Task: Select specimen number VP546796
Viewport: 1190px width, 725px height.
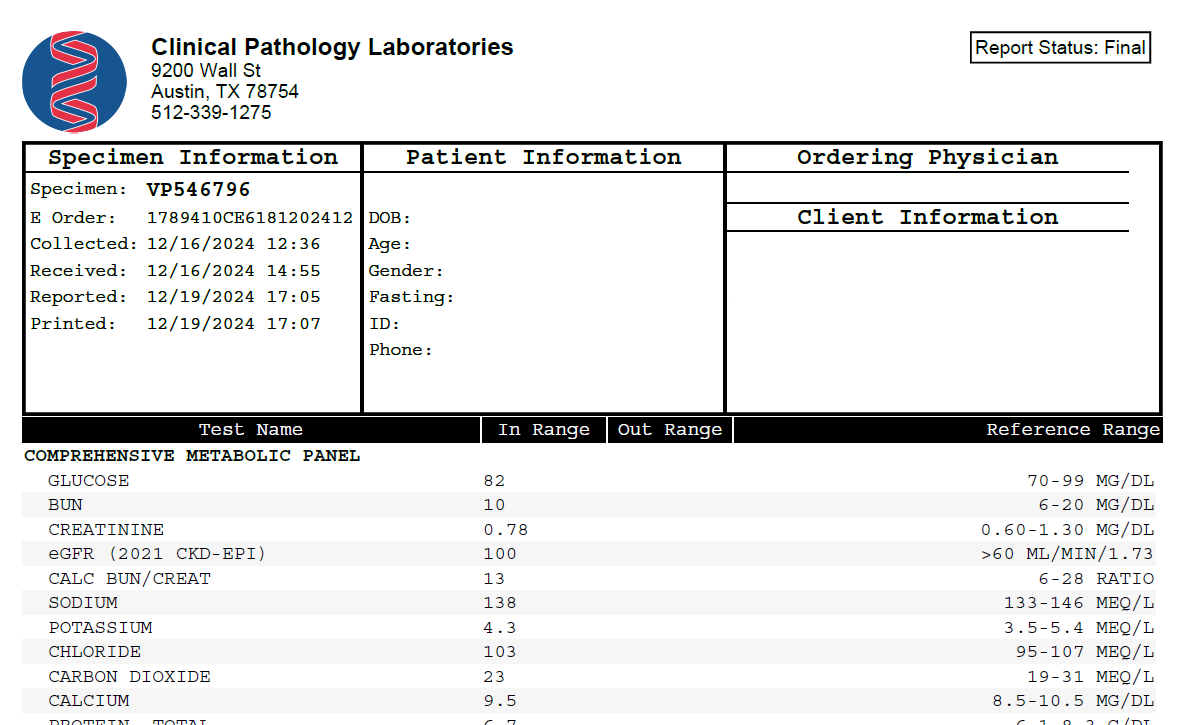Action: pos(198,189)
